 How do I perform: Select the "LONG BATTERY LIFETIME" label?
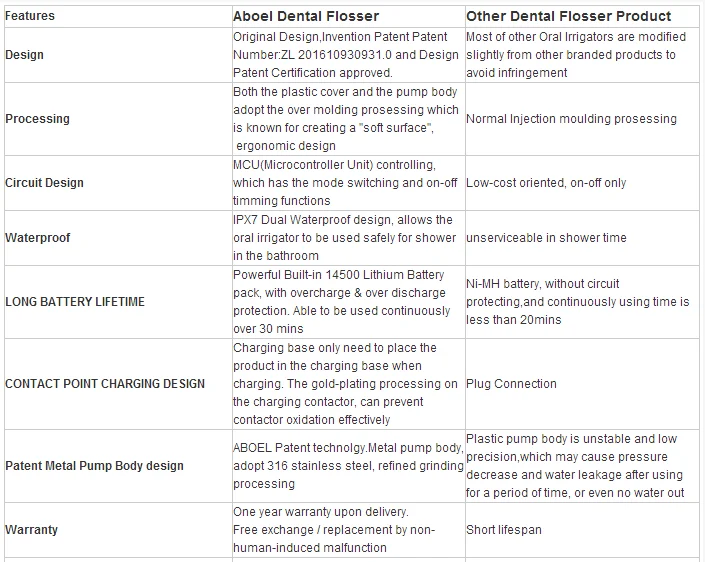tap(75, 302)
